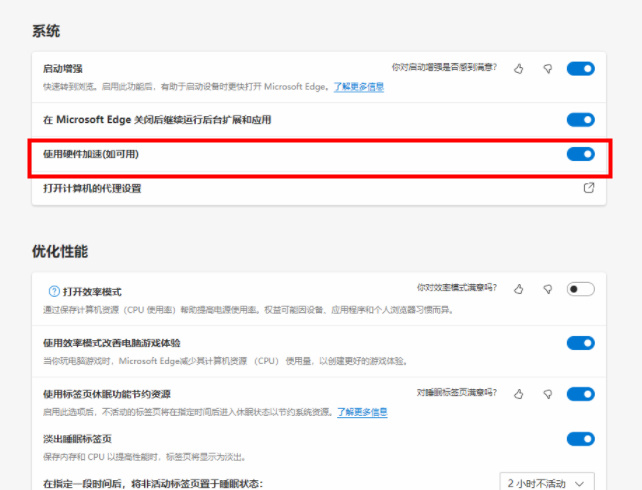
Task: Toggle the 启动增强 switch
Action: (581, 68)
